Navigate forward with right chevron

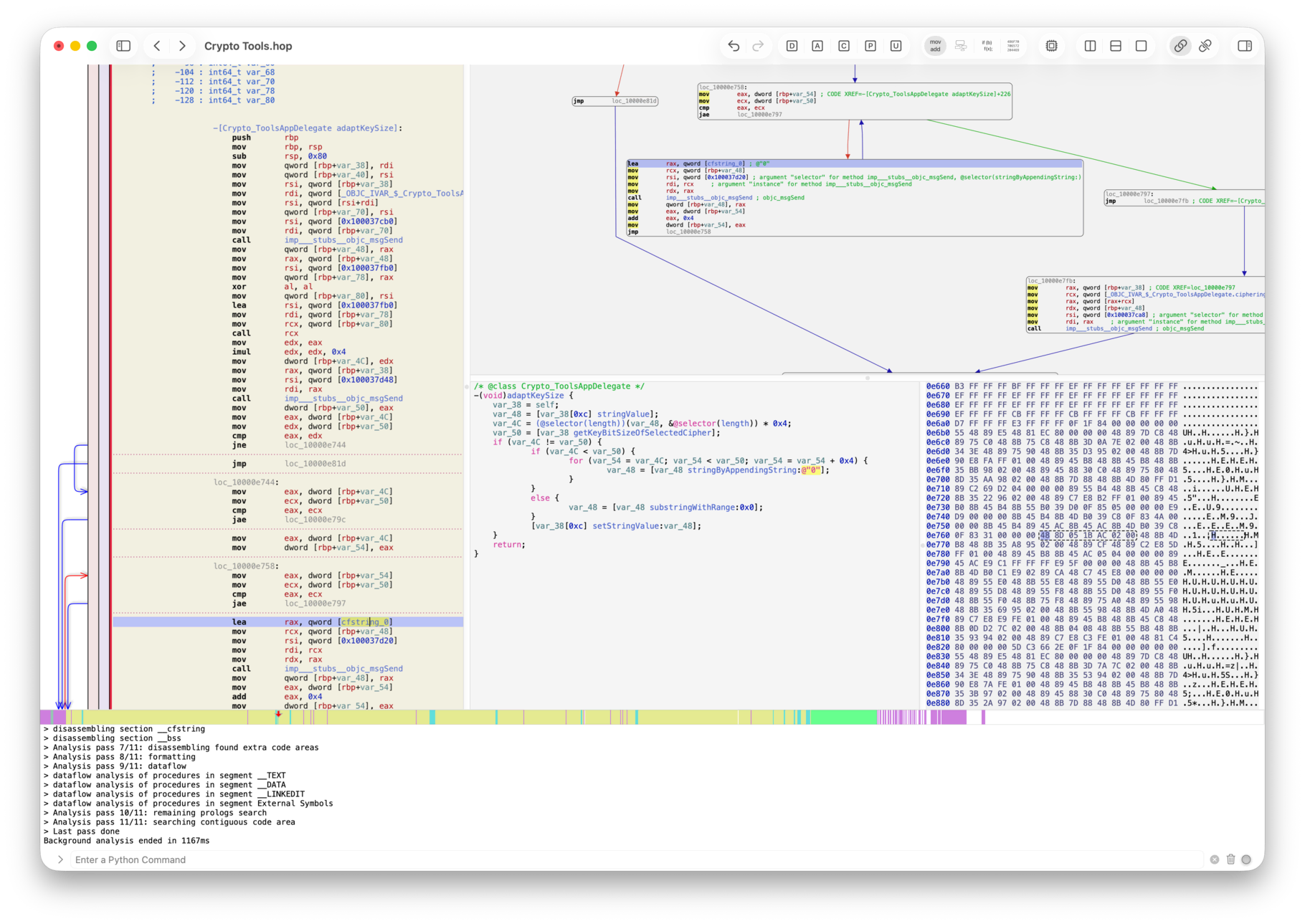[x=182, y=46]
